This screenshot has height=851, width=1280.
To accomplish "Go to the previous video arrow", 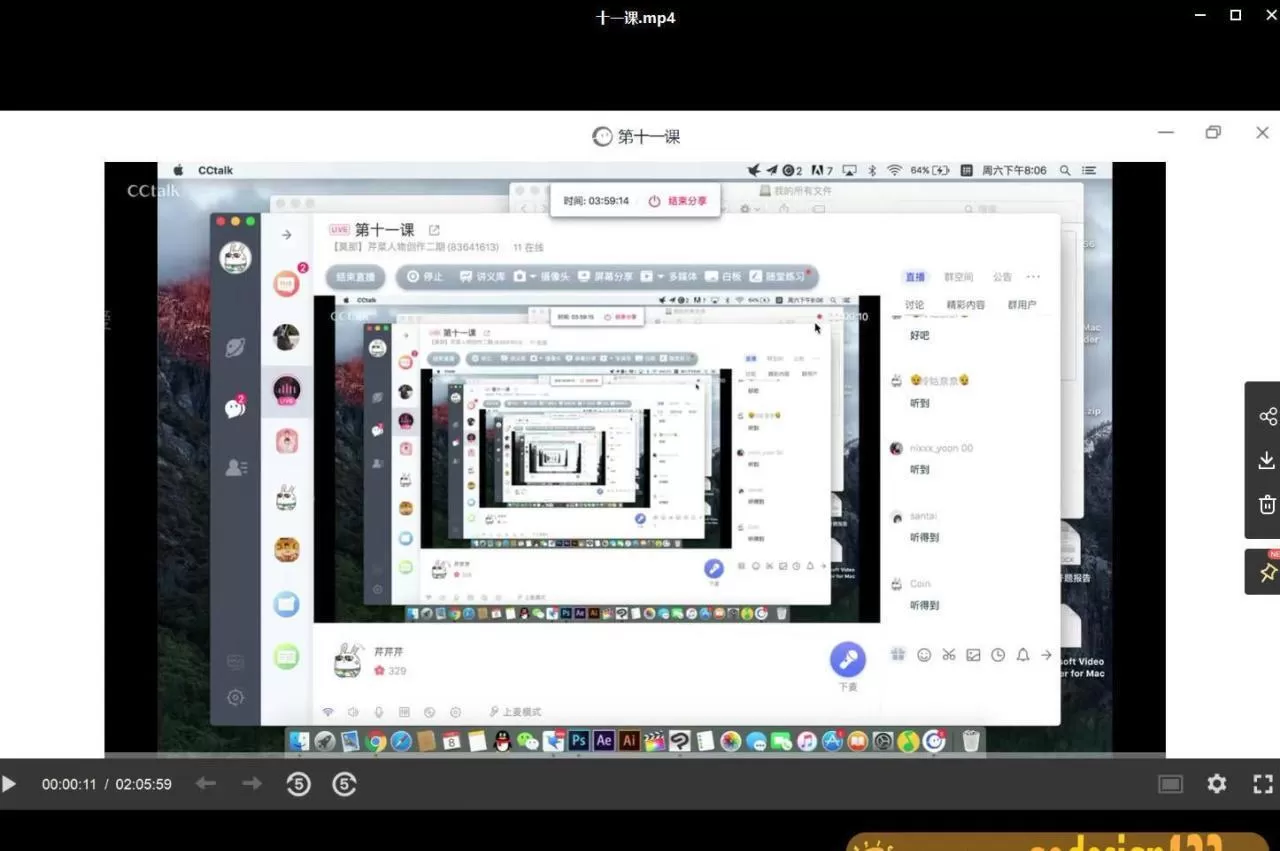I will 206,784.
